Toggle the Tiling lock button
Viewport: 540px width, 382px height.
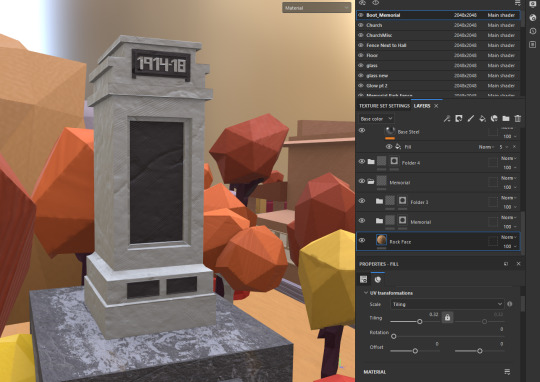[x=447, y=318]
